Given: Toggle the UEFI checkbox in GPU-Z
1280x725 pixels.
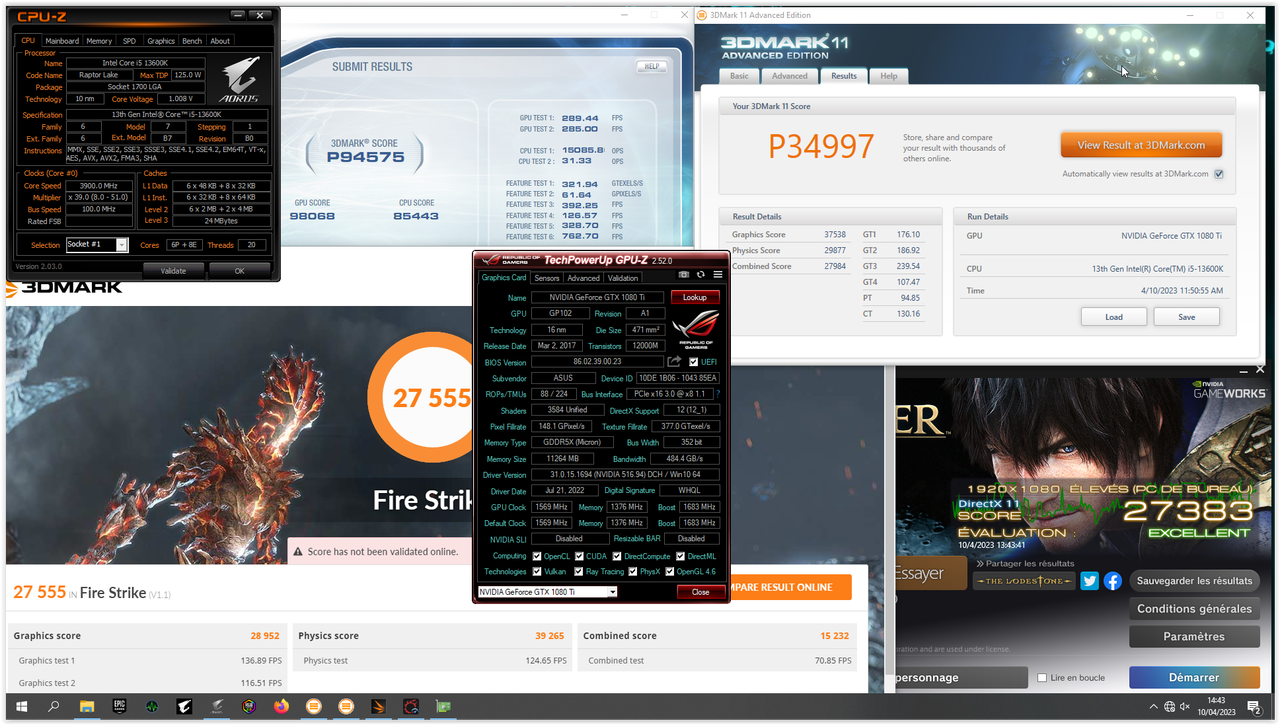Looking at the screenshot, I should [693, 362].
